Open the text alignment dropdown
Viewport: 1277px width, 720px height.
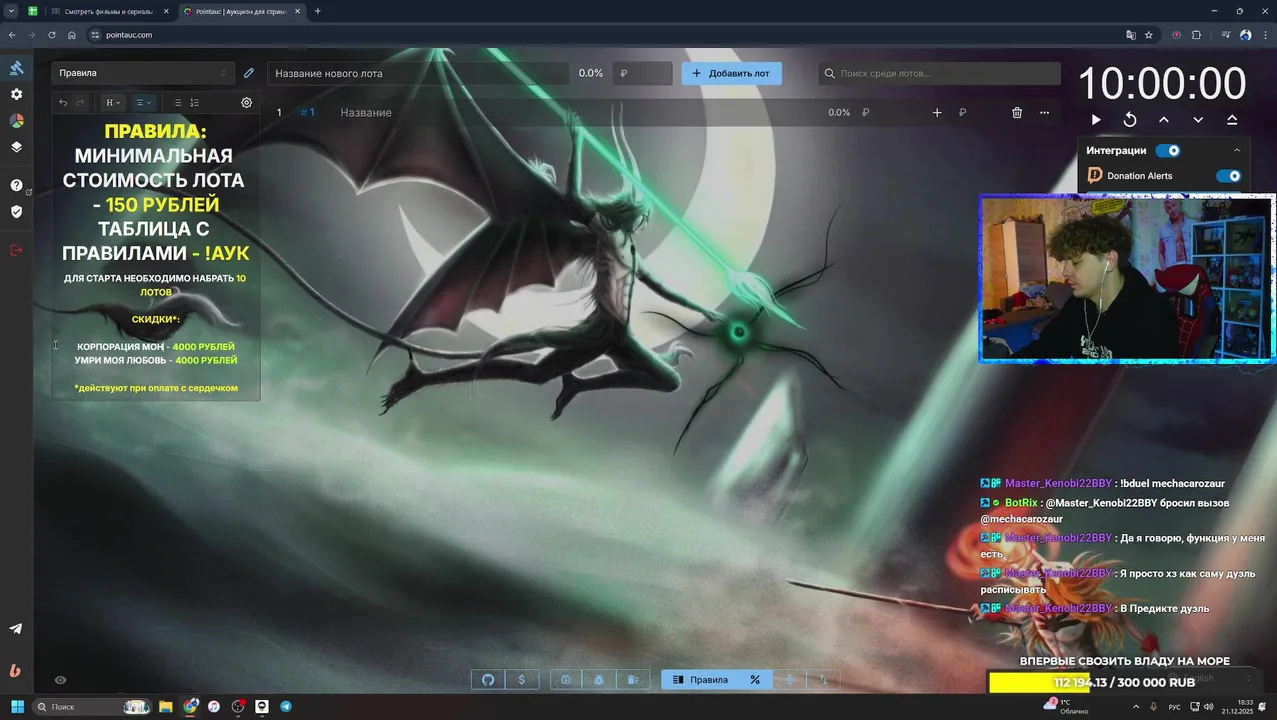[143, 102]
